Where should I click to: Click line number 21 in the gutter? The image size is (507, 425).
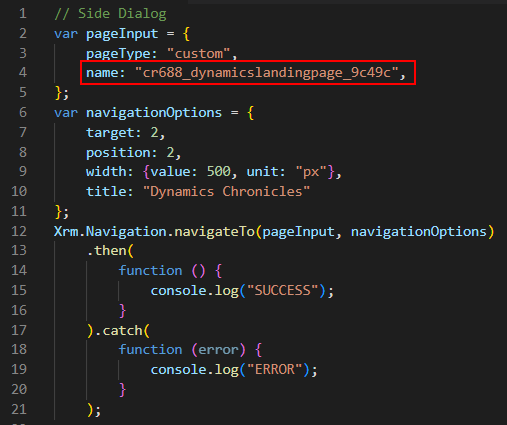[19, 410]
